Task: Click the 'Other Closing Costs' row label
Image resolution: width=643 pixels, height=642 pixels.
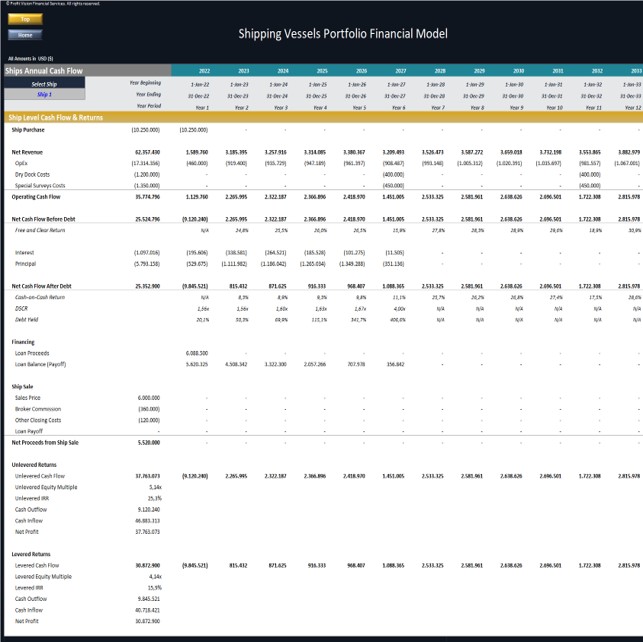Action: [38, 420]
